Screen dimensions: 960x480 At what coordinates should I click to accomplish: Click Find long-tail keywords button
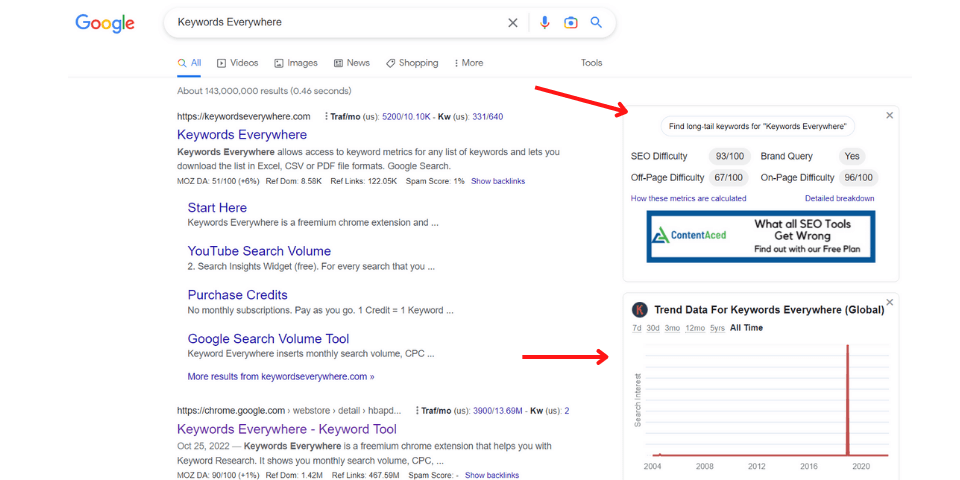pyautogui.click(x=757, y=127)
